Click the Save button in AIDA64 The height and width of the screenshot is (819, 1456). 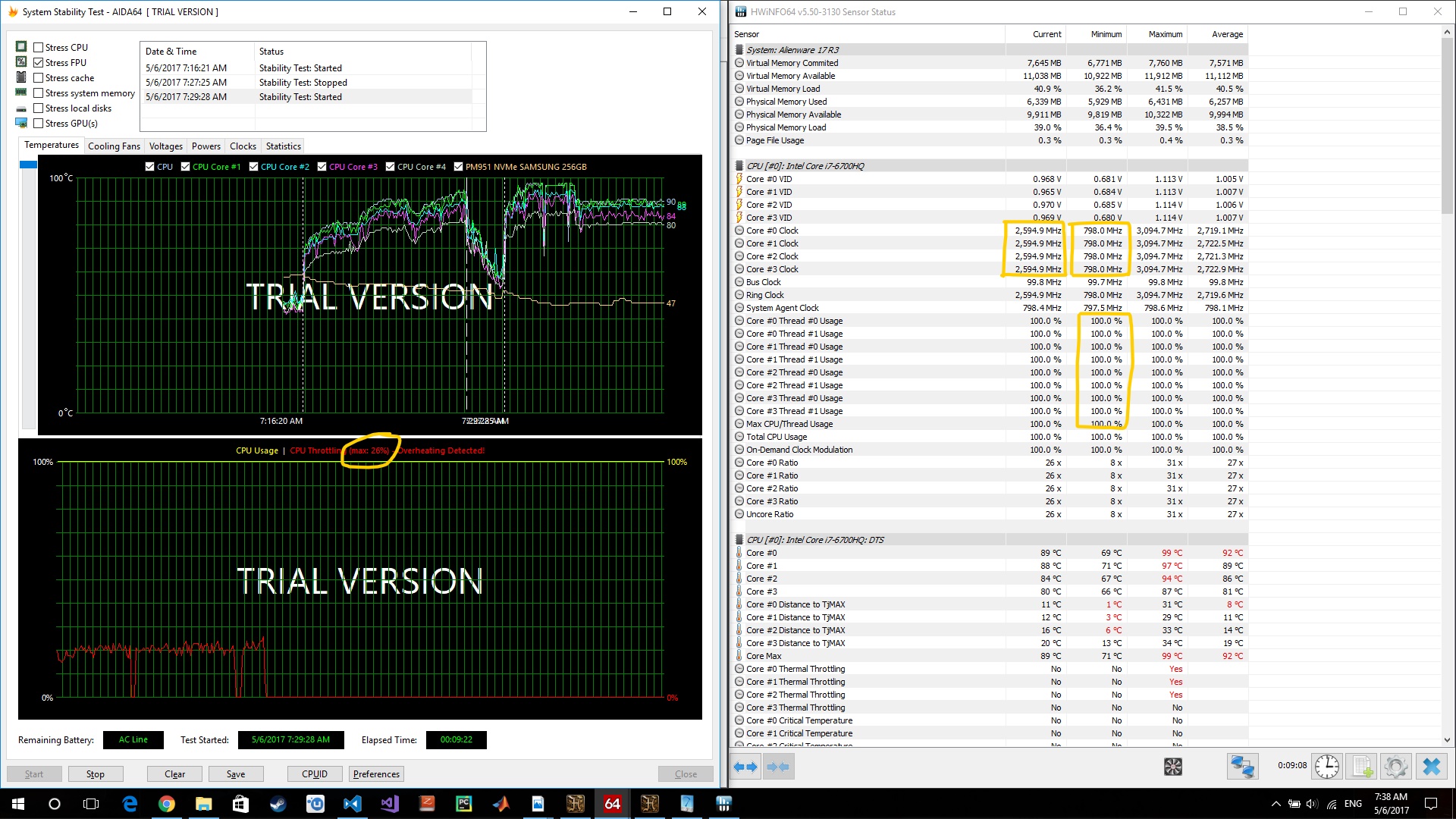(235, 774)
